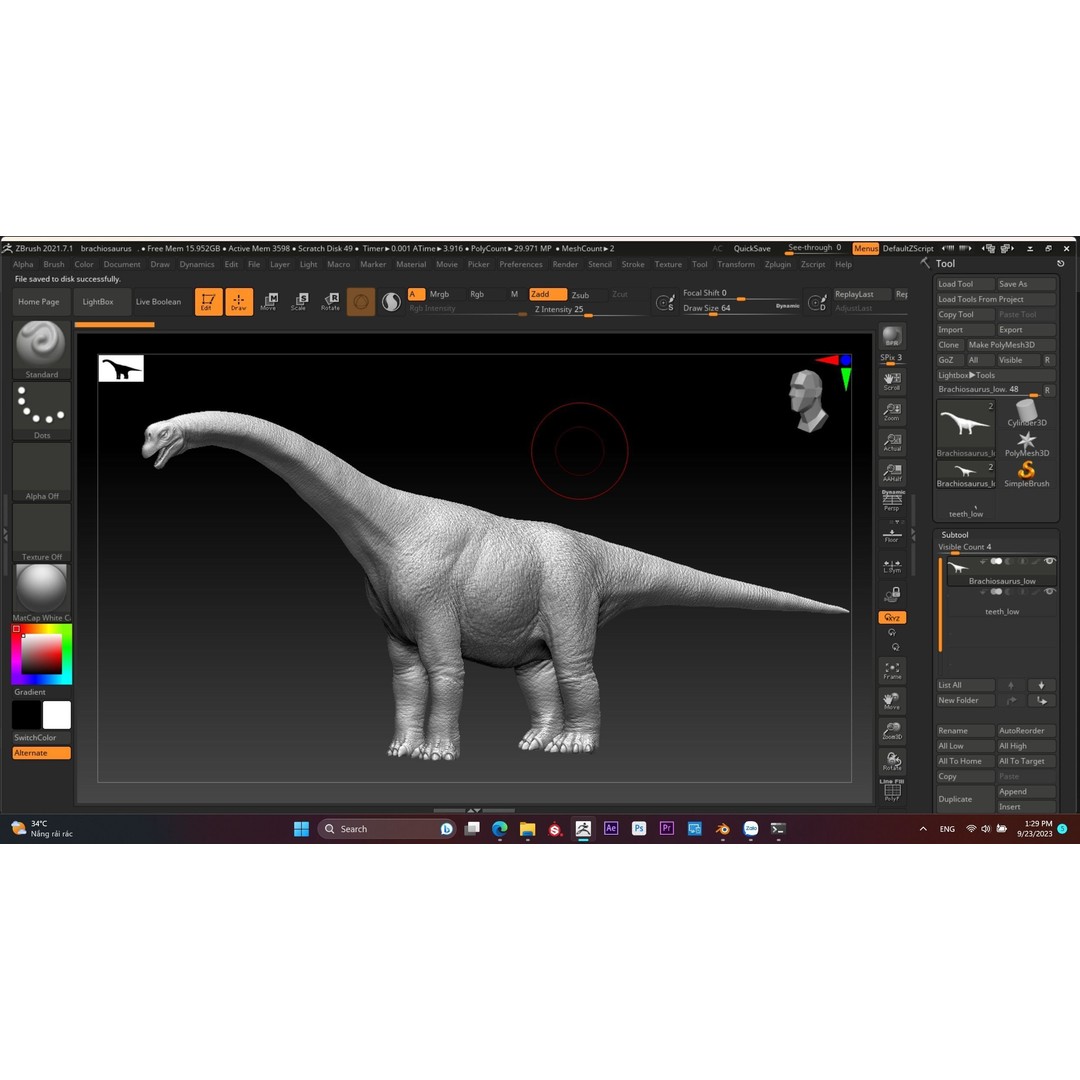Click the Scroll canvas icon
The height and width of the screenshot is (1080, 1080).
892,382
